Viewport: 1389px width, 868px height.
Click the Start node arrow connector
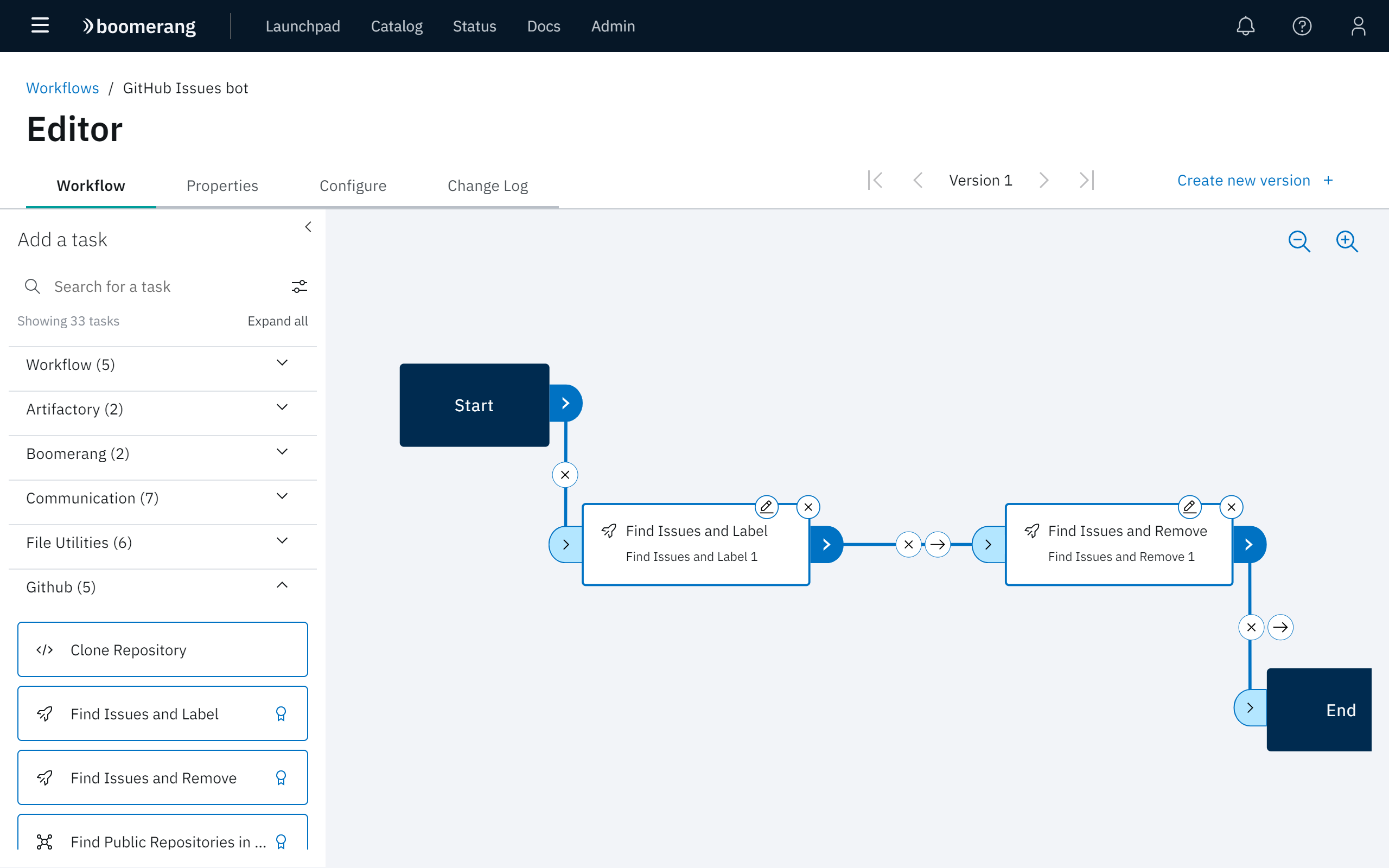pyautogui.click(x=565, y=403)
